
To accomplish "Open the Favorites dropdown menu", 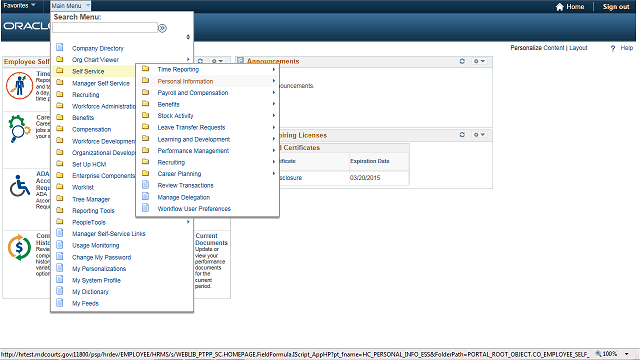I will 19,5.
